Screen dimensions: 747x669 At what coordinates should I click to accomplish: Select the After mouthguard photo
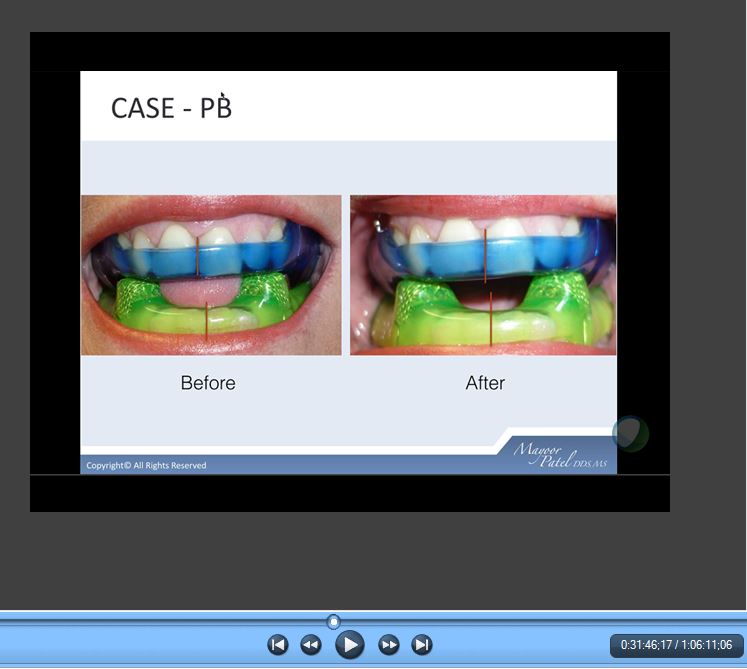[x=483, y=275]
